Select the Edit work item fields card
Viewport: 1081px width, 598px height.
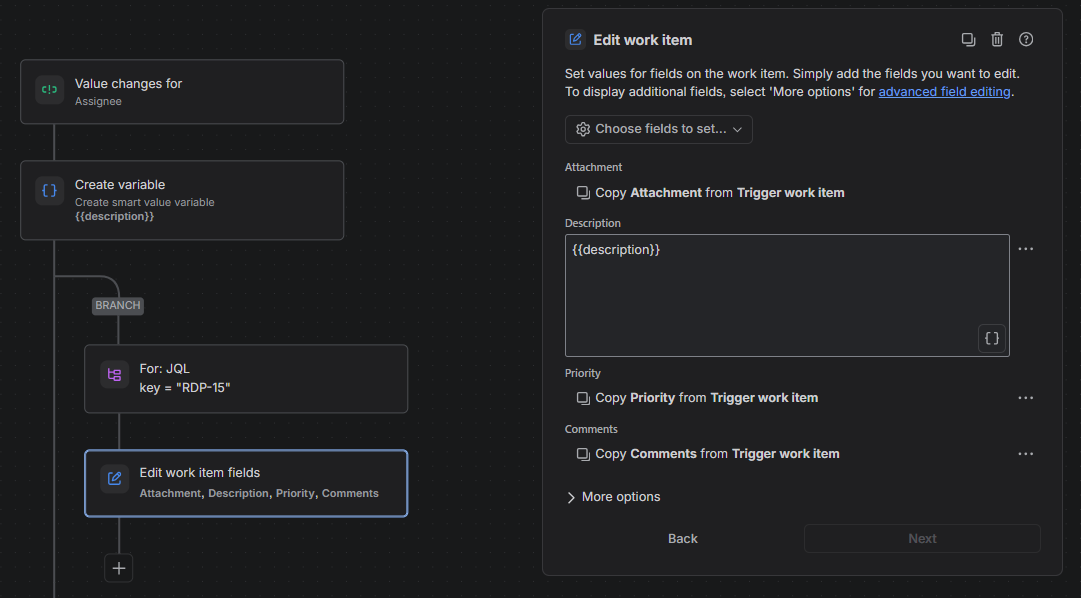tap(246, 483)
